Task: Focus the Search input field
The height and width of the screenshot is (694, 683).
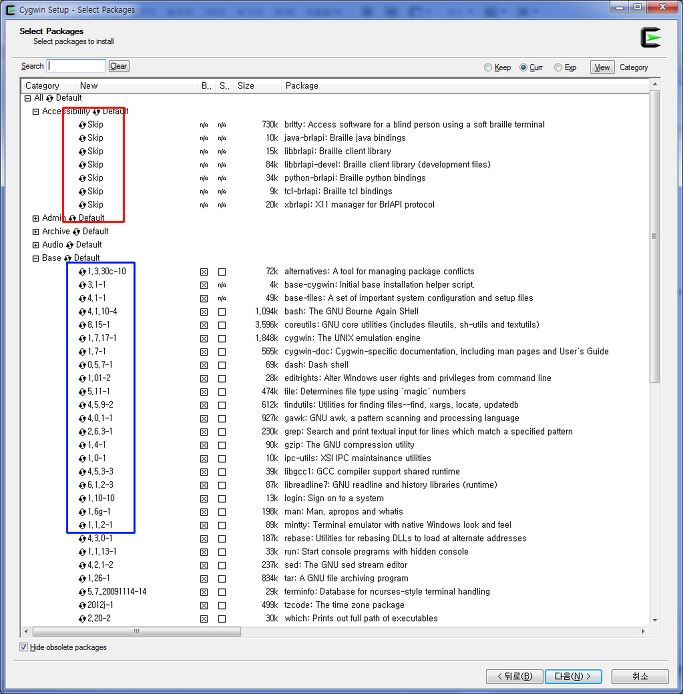Action: [x=76, y=66]
